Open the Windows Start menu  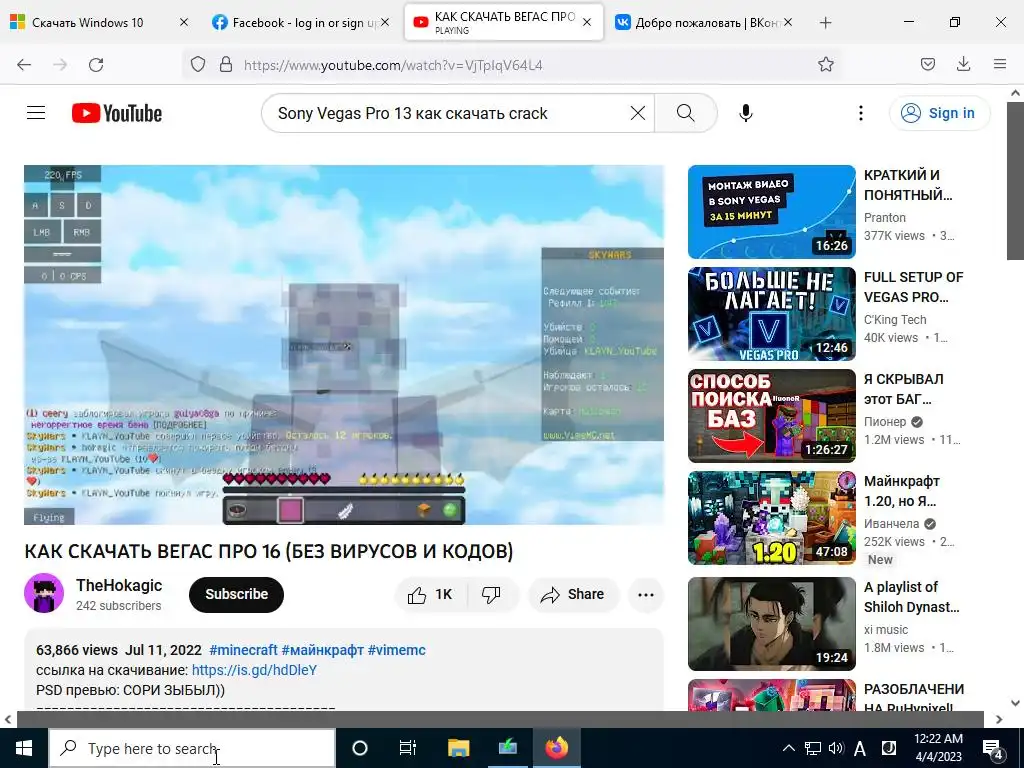(x=24, y=748)
